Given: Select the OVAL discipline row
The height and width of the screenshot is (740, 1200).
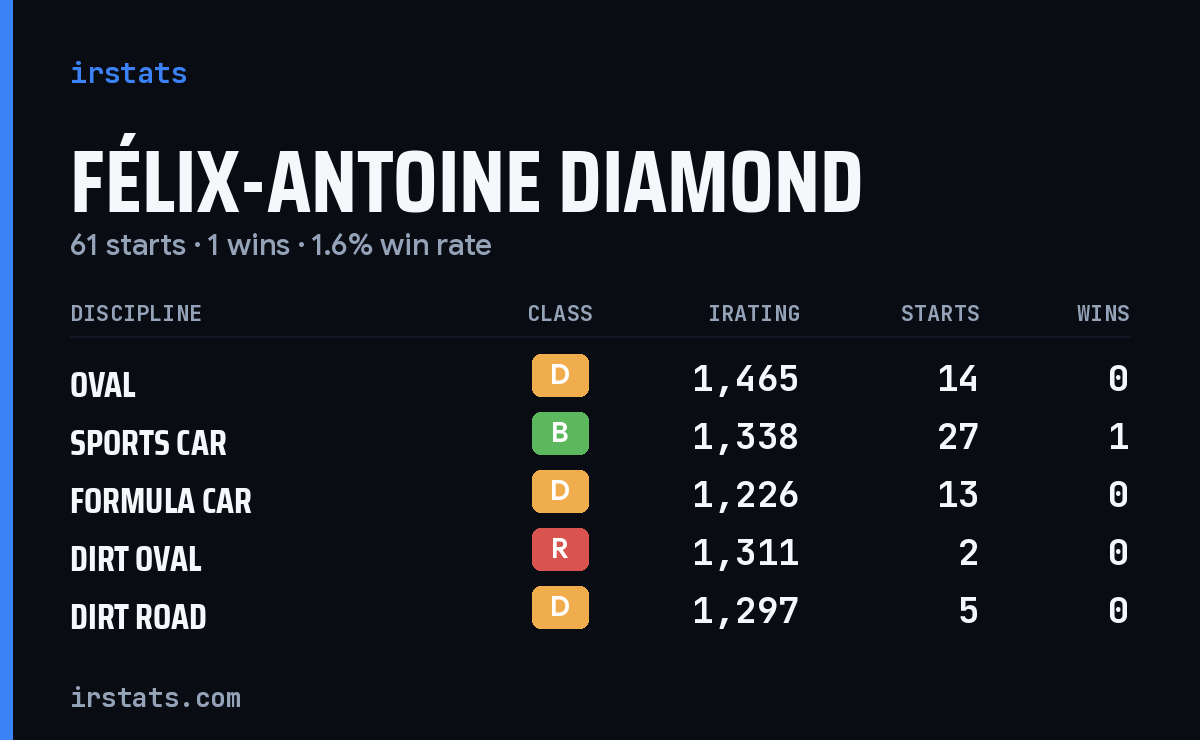Looking at the screenshot, I should 600,379.
